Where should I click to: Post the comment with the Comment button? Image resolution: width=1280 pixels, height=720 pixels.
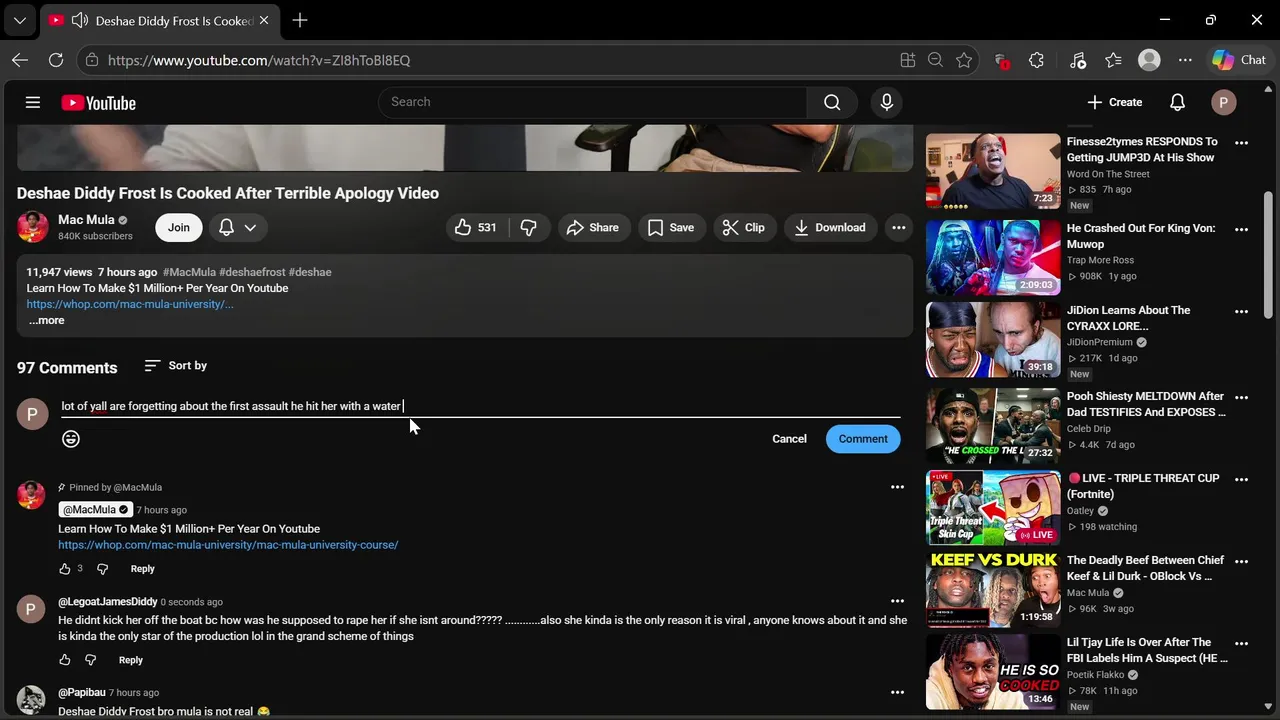tap(863, 439)
